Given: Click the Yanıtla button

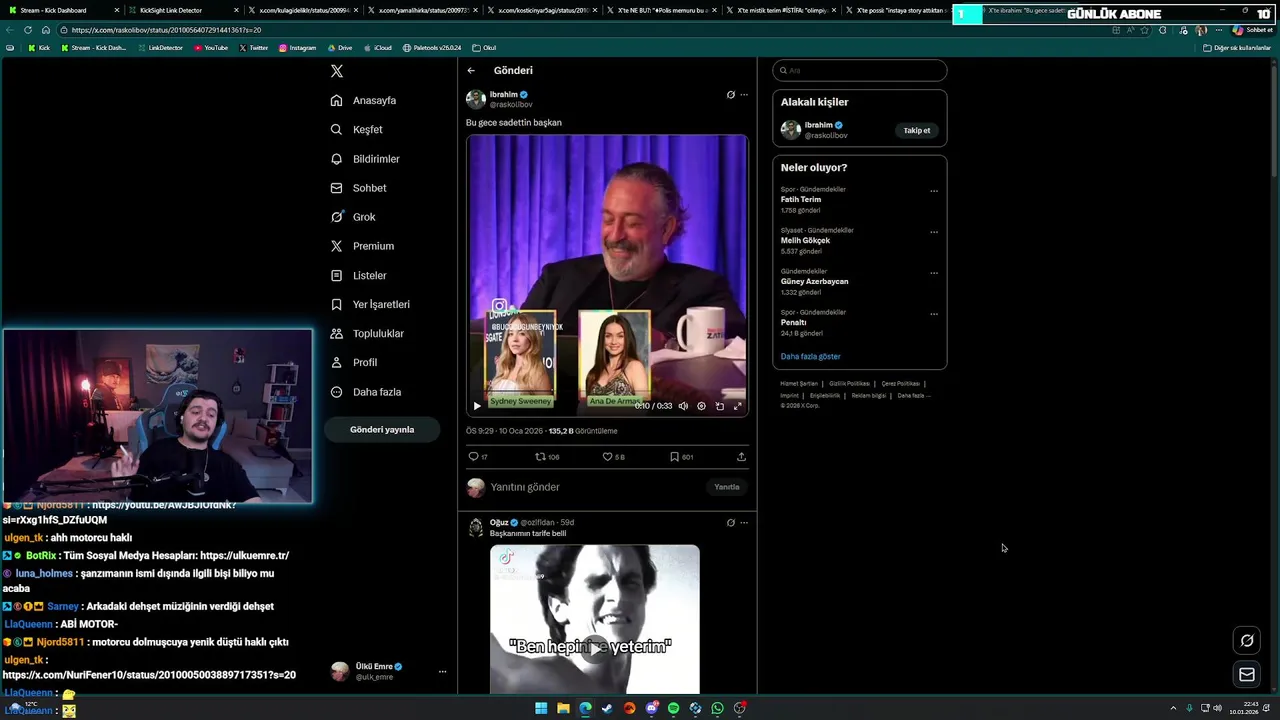Looking at the screenshot, I should [x=727, y=487].
